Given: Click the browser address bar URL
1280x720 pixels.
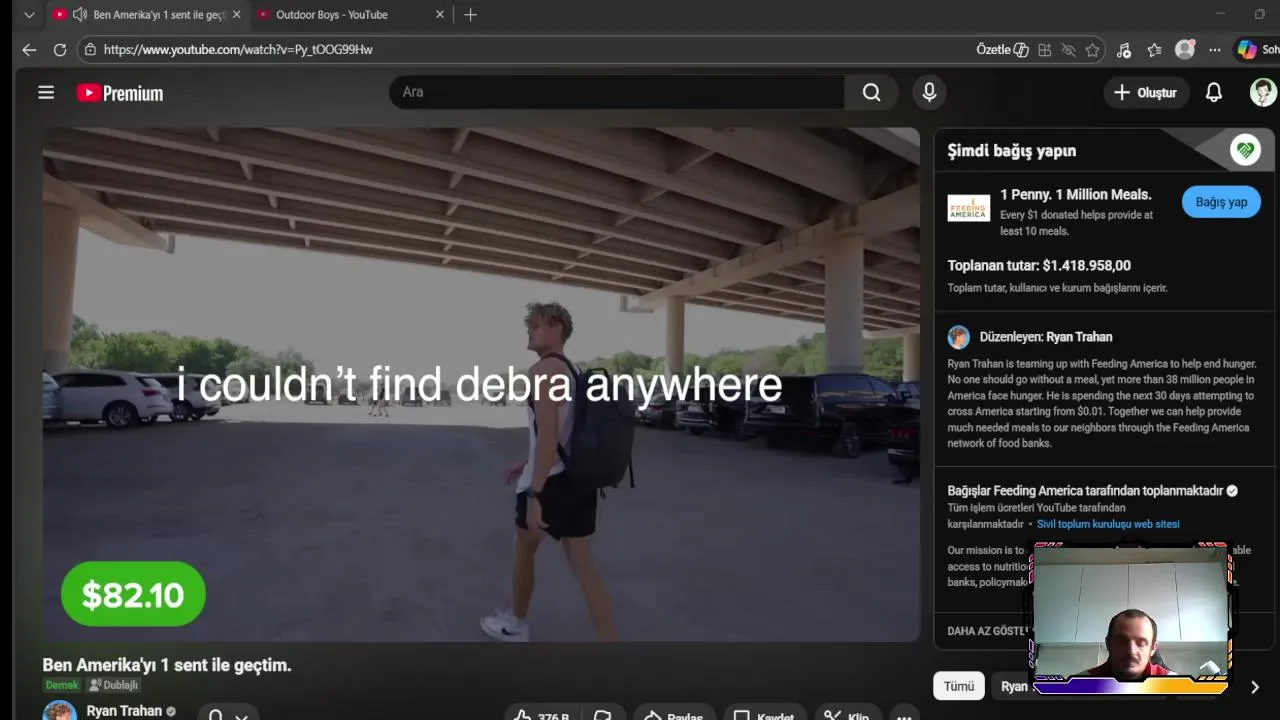Looking at the screenshot, I should point(238,49).
